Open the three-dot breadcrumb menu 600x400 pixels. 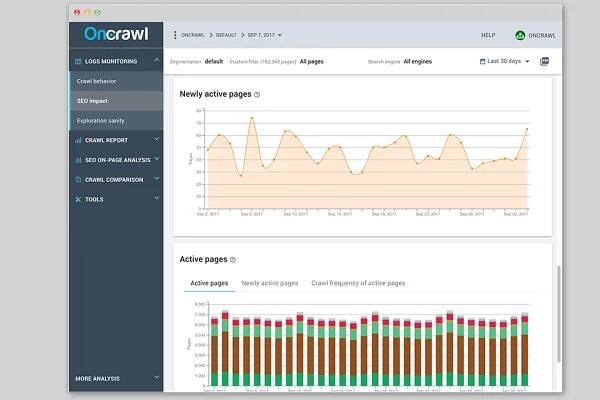[x=175, y=35]
